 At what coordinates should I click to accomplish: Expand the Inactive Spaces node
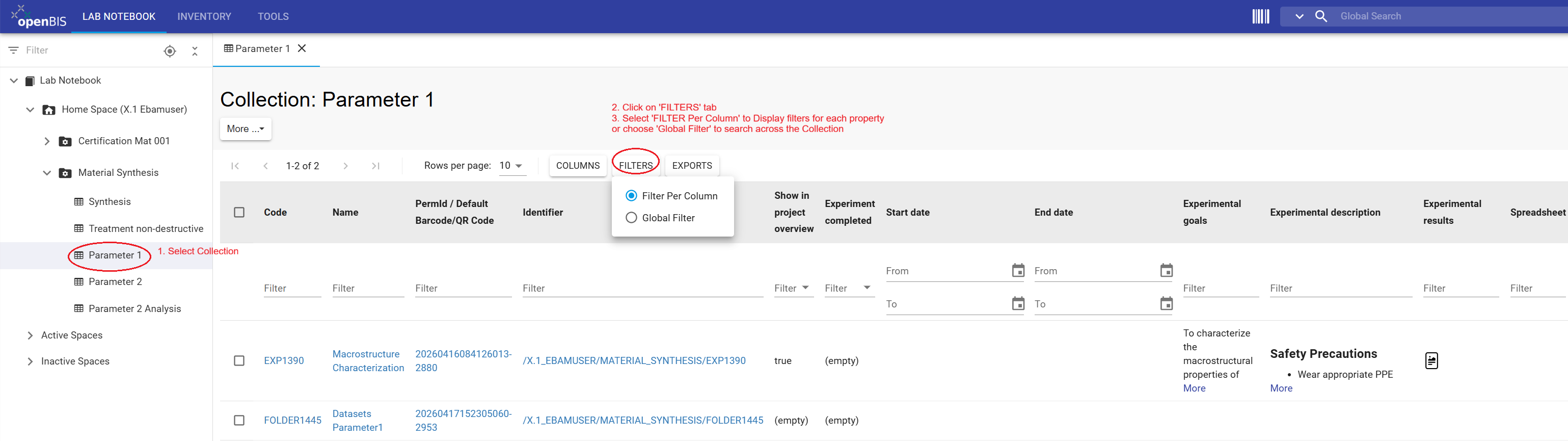point(30,362)
